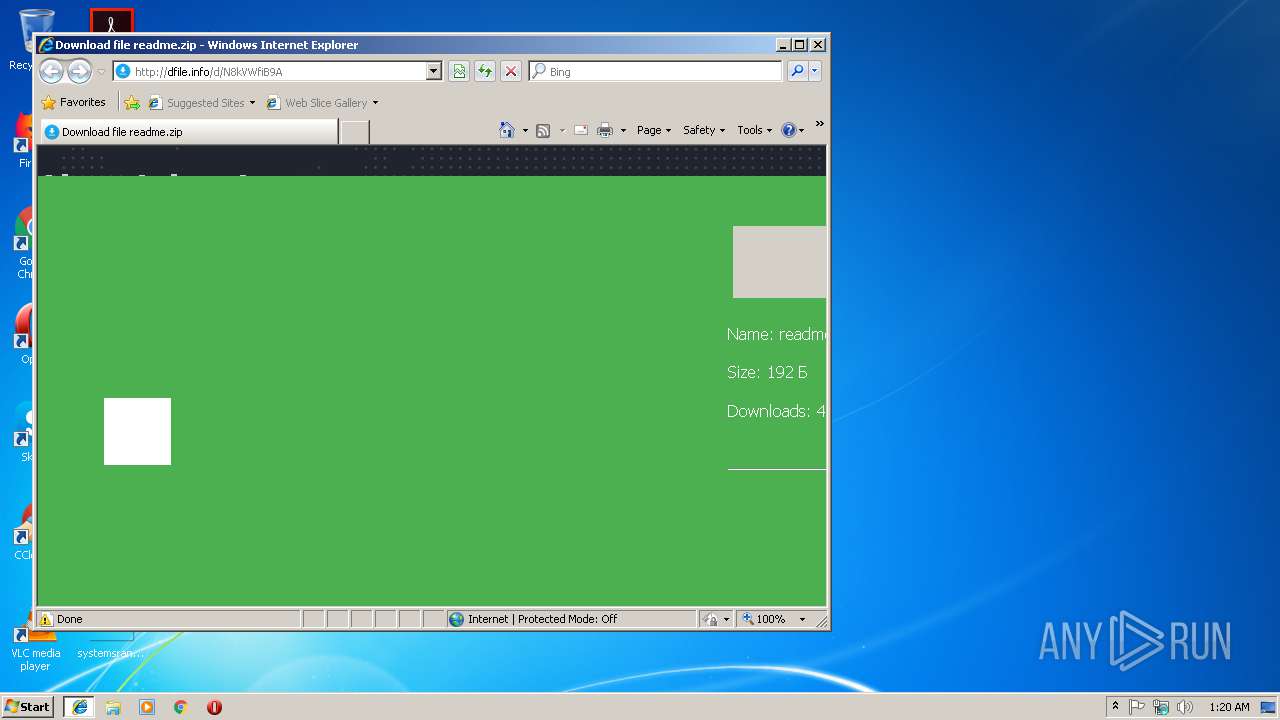
Task: Open the Windows Start button
Action: click(x=28, y=707)
